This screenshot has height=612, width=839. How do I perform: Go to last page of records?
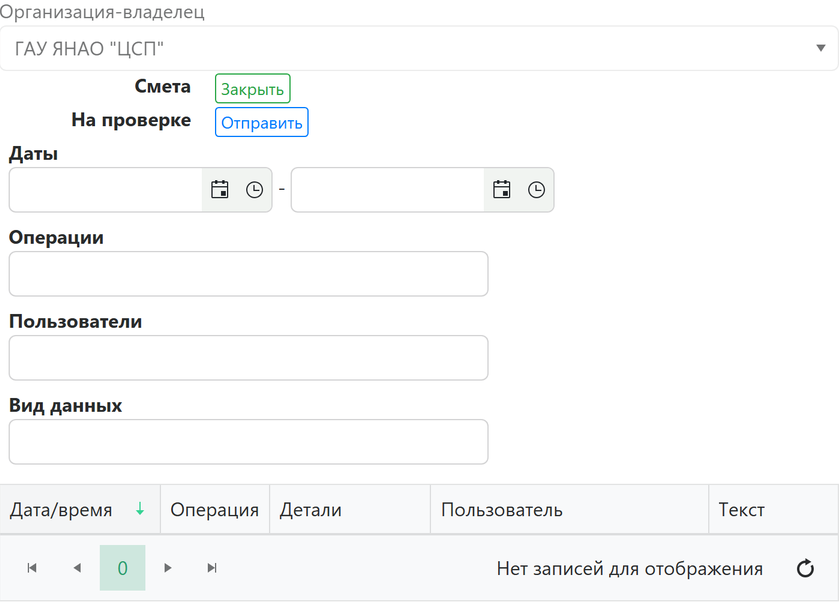pyautogui.click(x=212, y=568)
